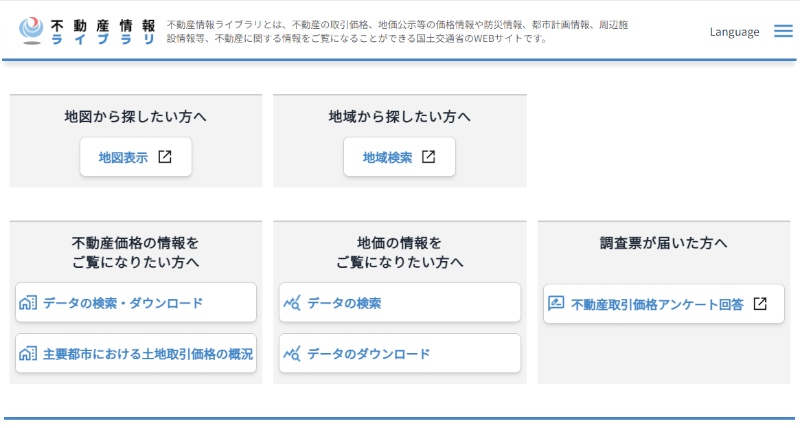Open the Language selector

(x=734, y=32)
